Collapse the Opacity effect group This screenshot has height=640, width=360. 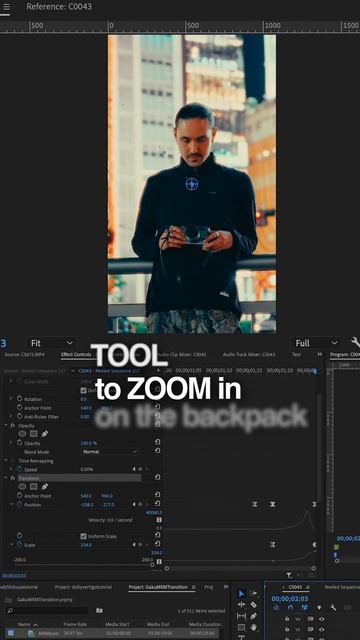(6, 425)
